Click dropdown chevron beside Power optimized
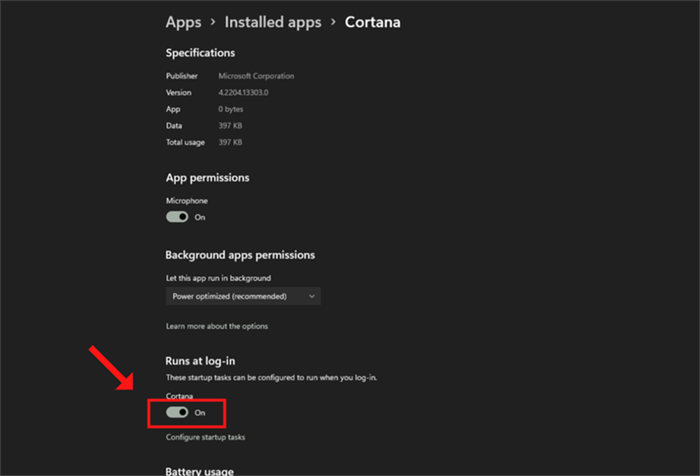 312,296
